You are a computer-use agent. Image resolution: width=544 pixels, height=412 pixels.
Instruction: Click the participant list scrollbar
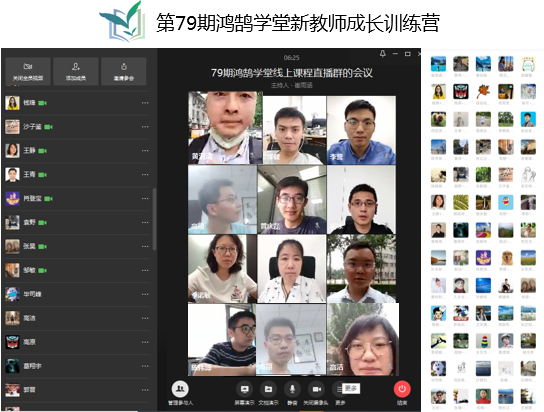[x=154, y=219]
